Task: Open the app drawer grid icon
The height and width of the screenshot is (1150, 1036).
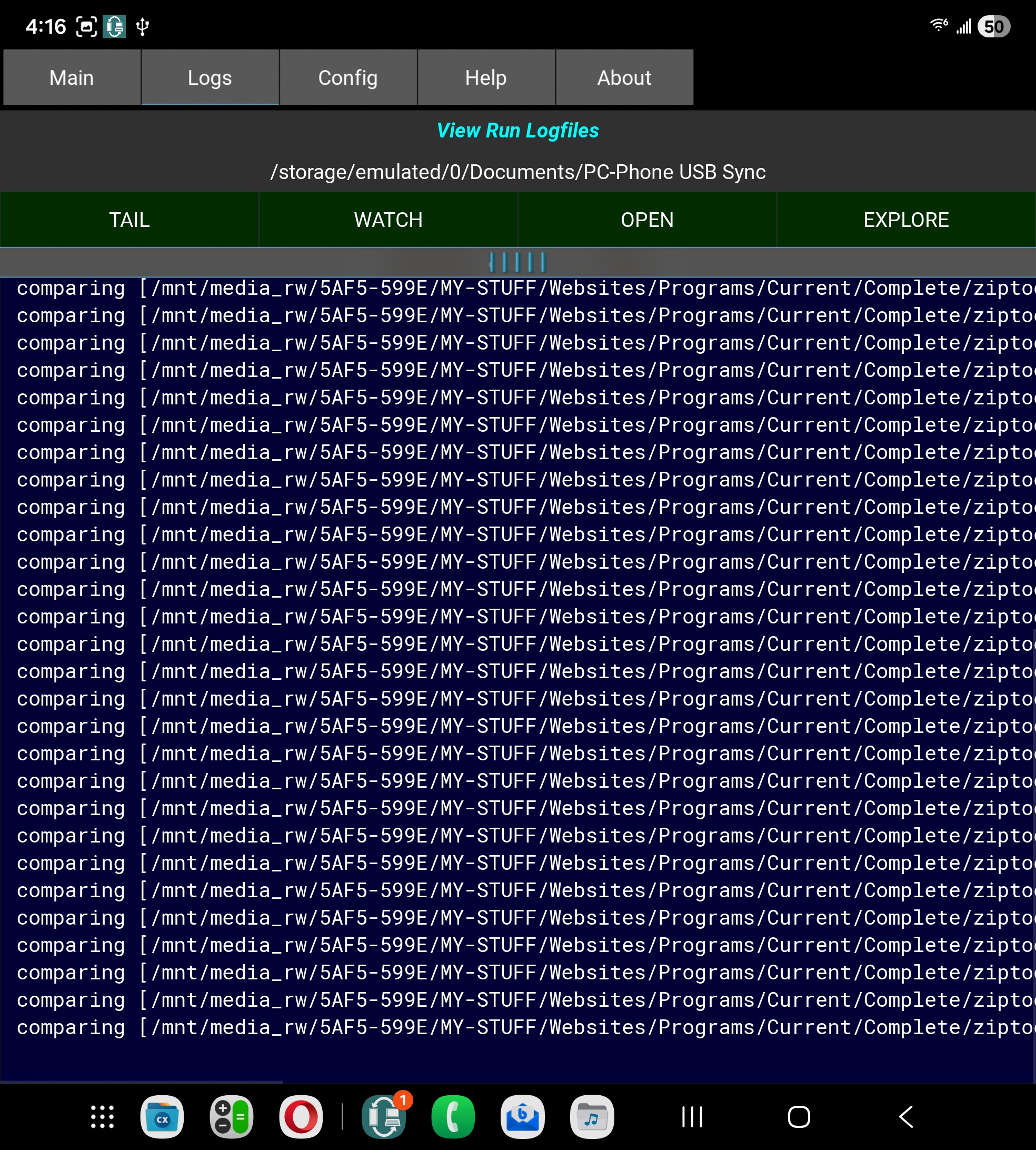Action: coord(103,1117)
